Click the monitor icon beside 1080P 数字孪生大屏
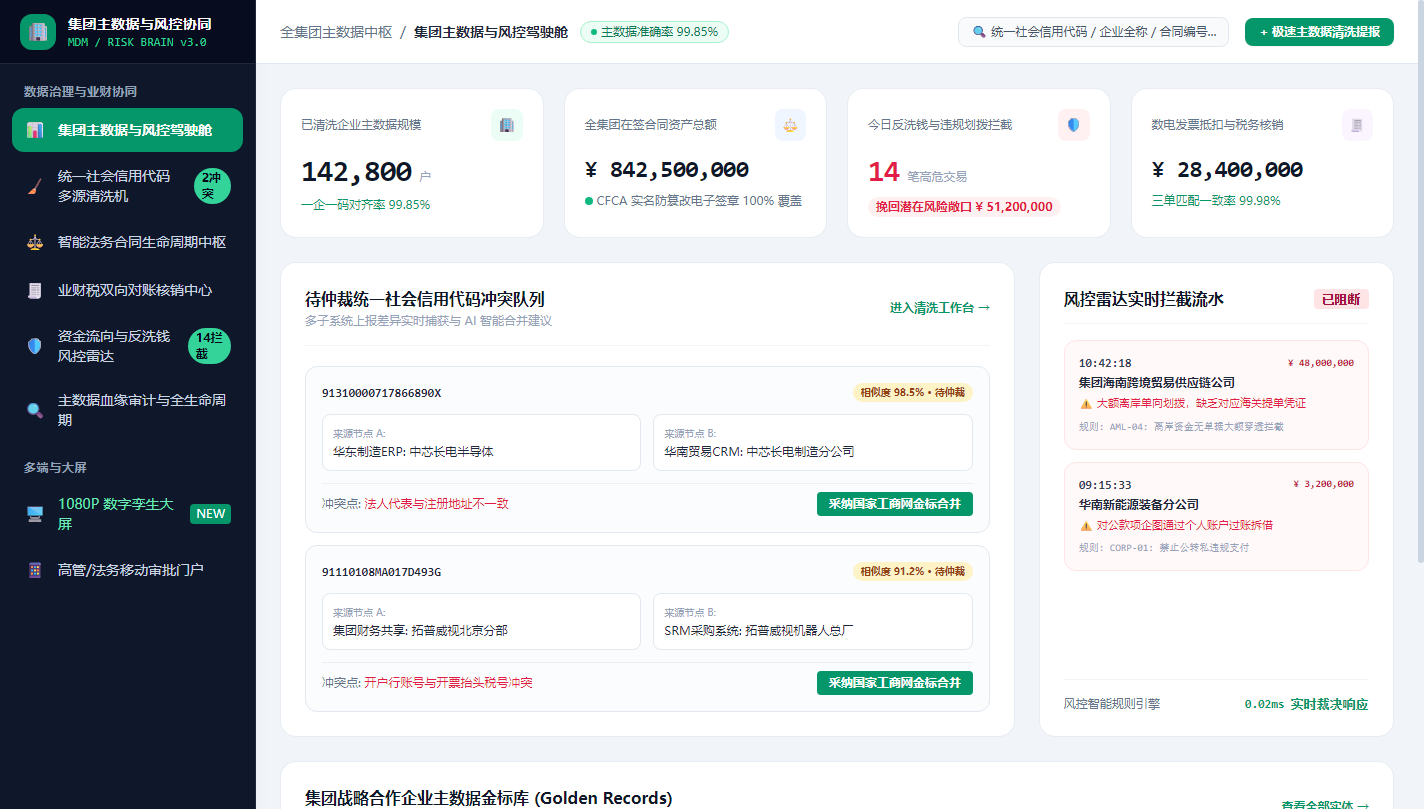 [35, 514]
